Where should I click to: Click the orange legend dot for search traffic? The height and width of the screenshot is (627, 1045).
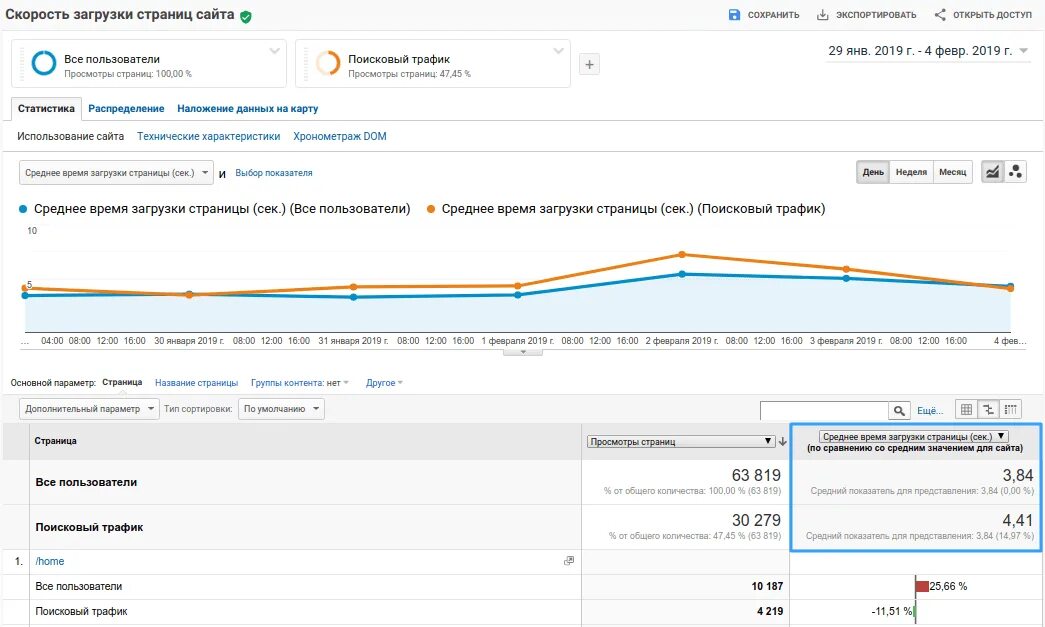[x=431, y=209]
